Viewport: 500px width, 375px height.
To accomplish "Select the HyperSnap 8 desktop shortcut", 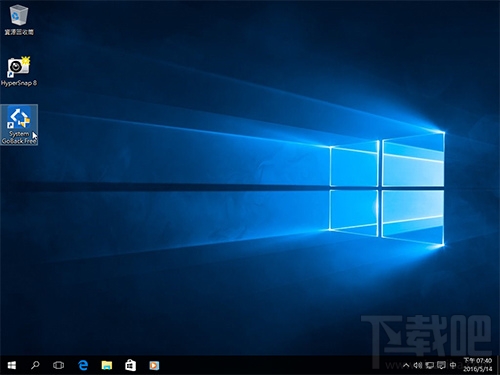I will coord(19,72).
